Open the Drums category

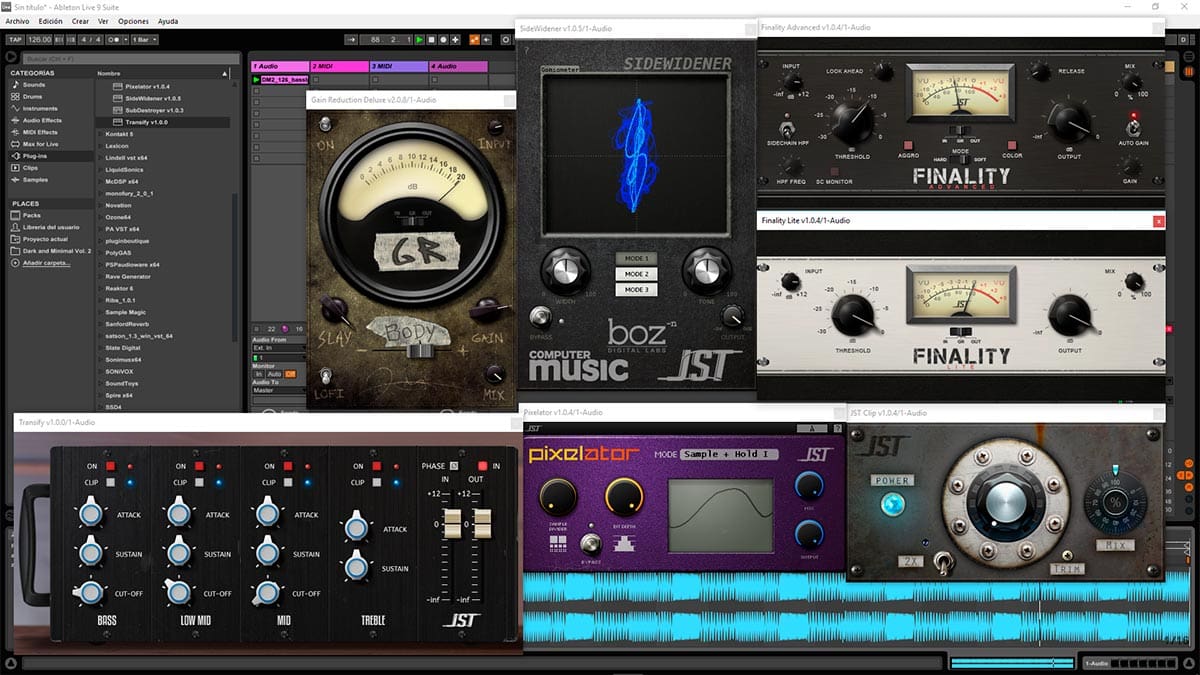point(33,97)
